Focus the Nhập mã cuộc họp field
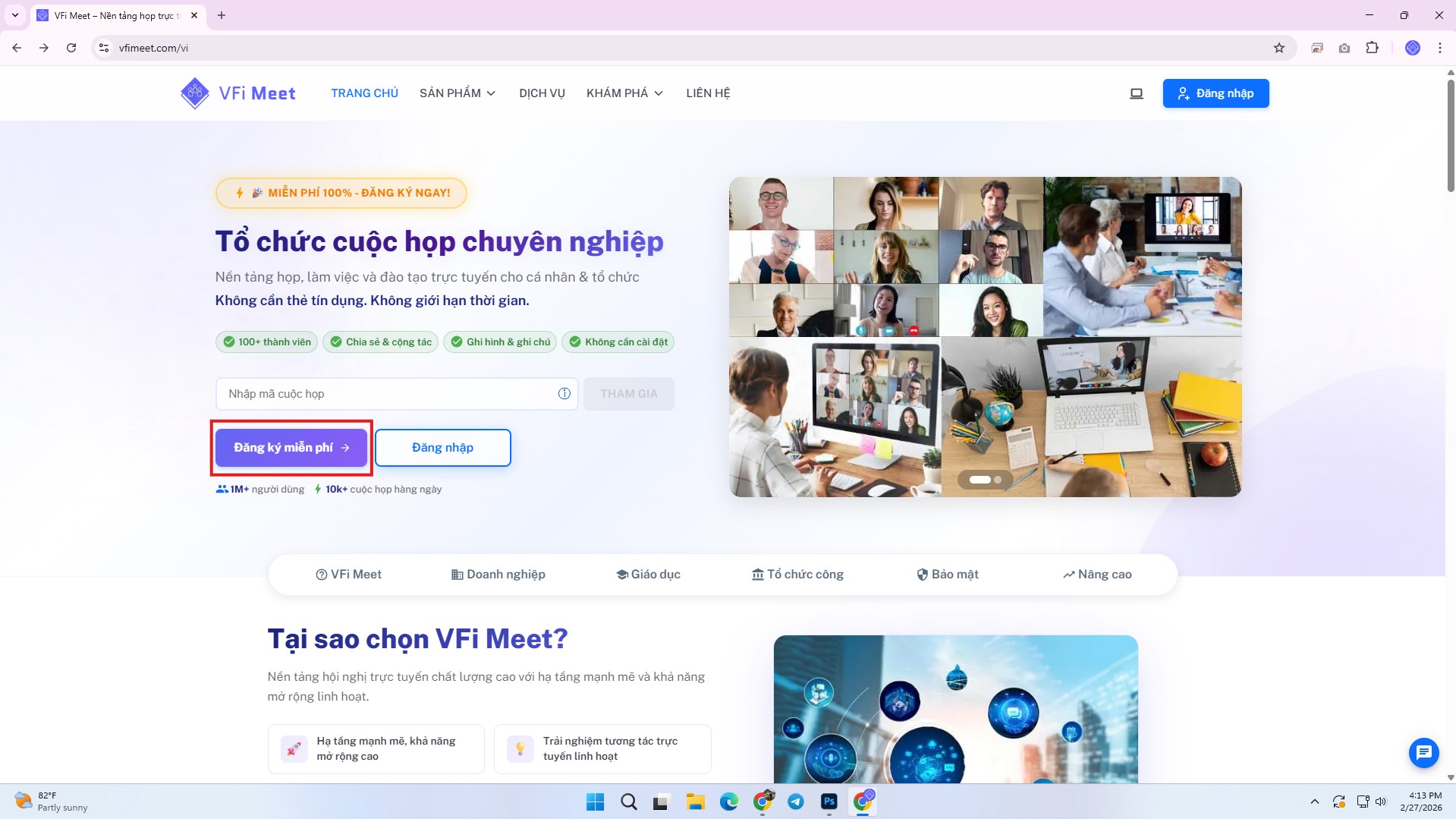Viewport: 1456px width, 819px height. [387, 394]
